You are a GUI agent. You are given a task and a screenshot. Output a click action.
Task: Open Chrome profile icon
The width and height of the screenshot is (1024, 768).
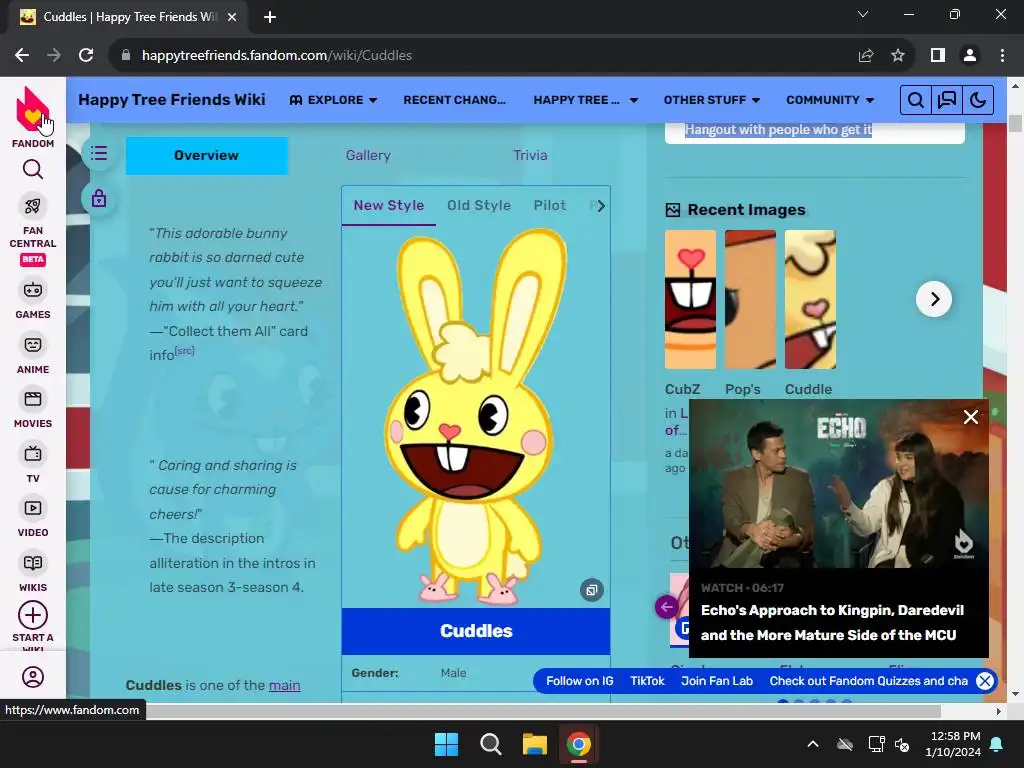[970, 56]
